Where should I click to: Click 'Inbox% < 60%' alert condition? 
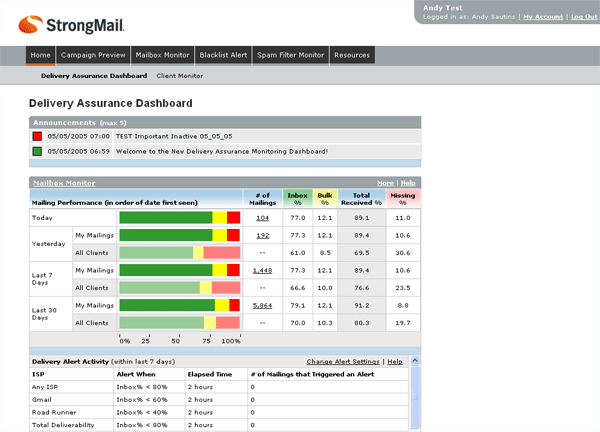point(142,399)
